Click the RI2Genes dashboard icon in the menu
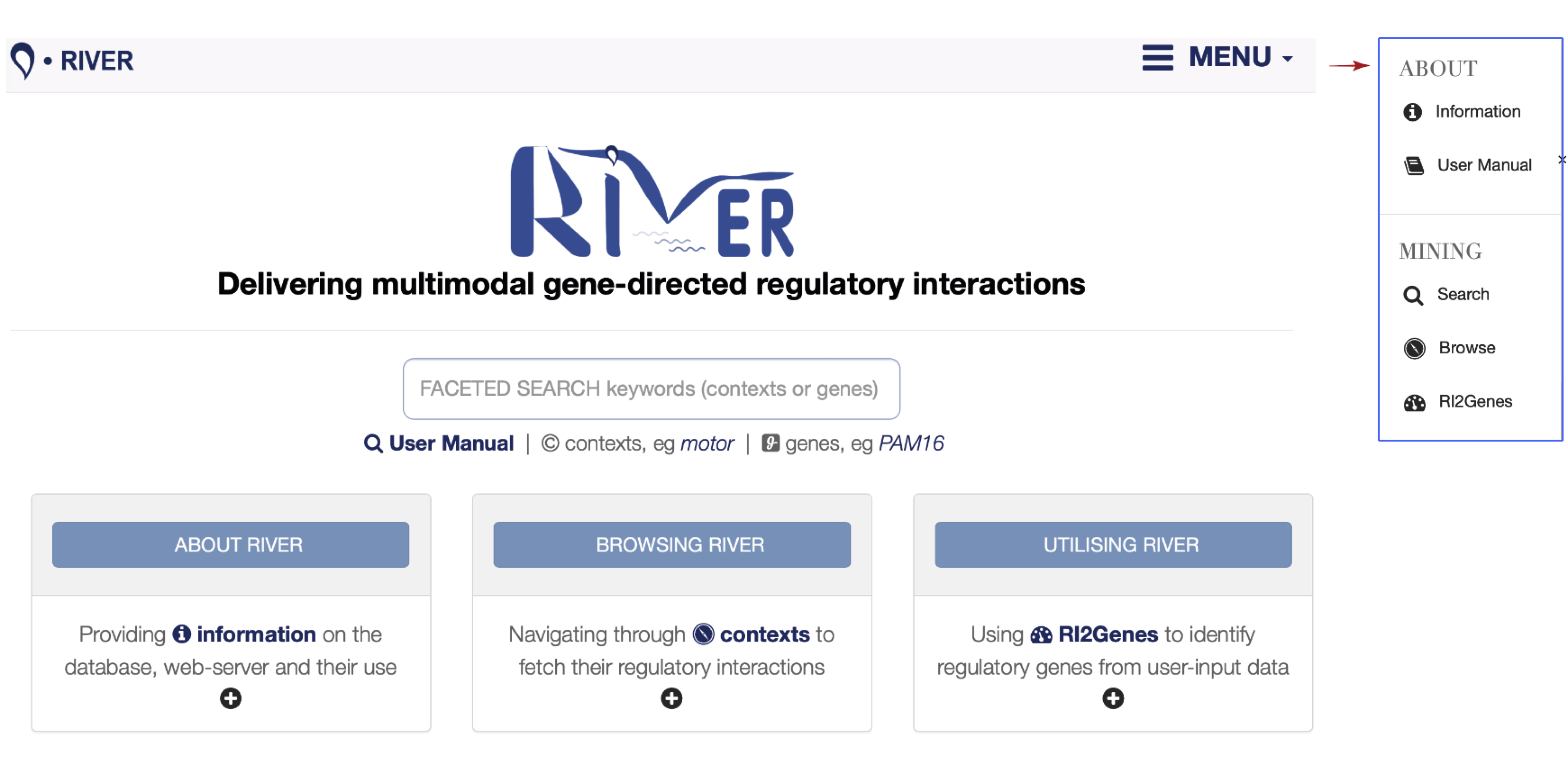The image size is (1568, 768). [1414, 403]
